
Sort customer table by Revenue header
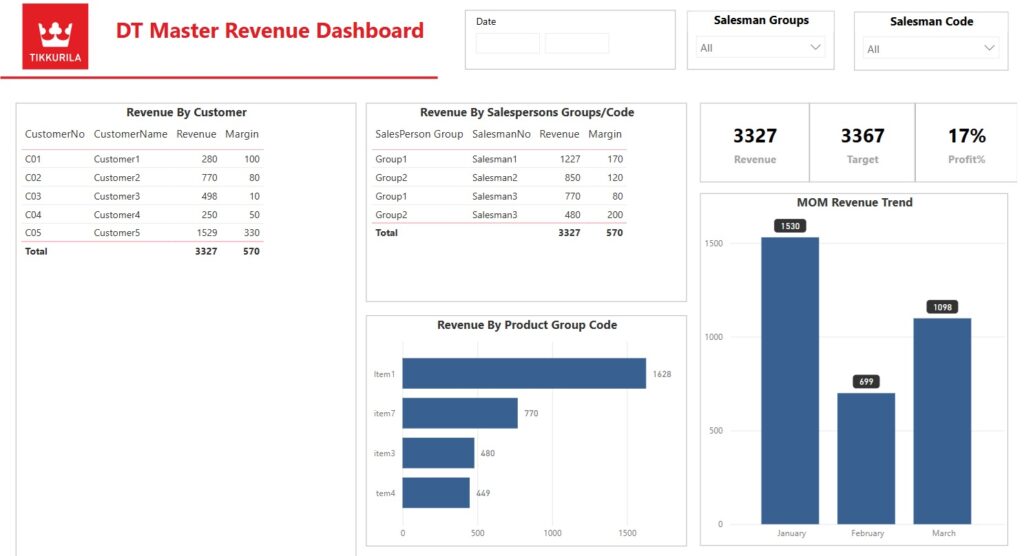tap(196, 134)
